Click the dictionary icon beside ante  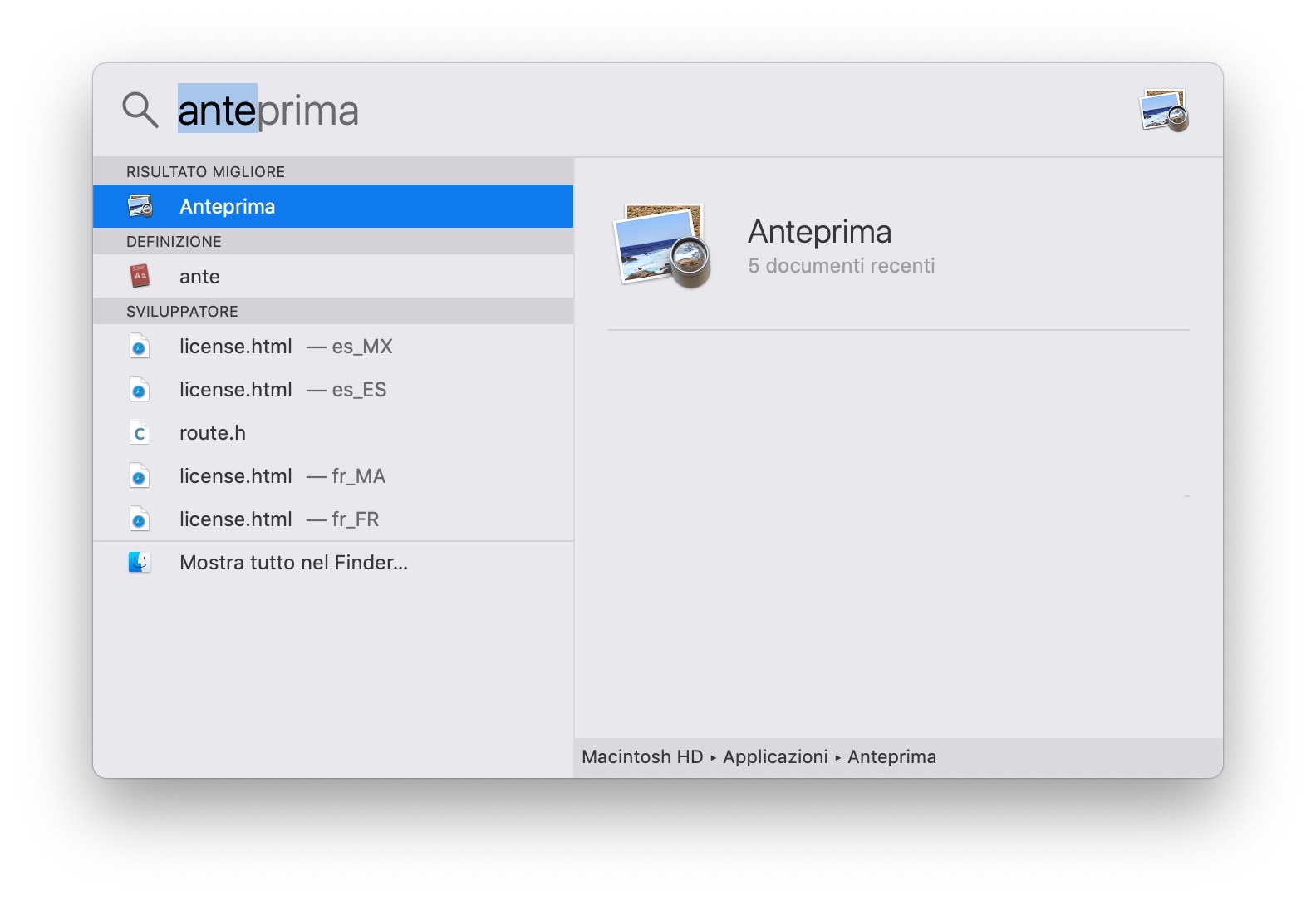click(x=140, y=276)
